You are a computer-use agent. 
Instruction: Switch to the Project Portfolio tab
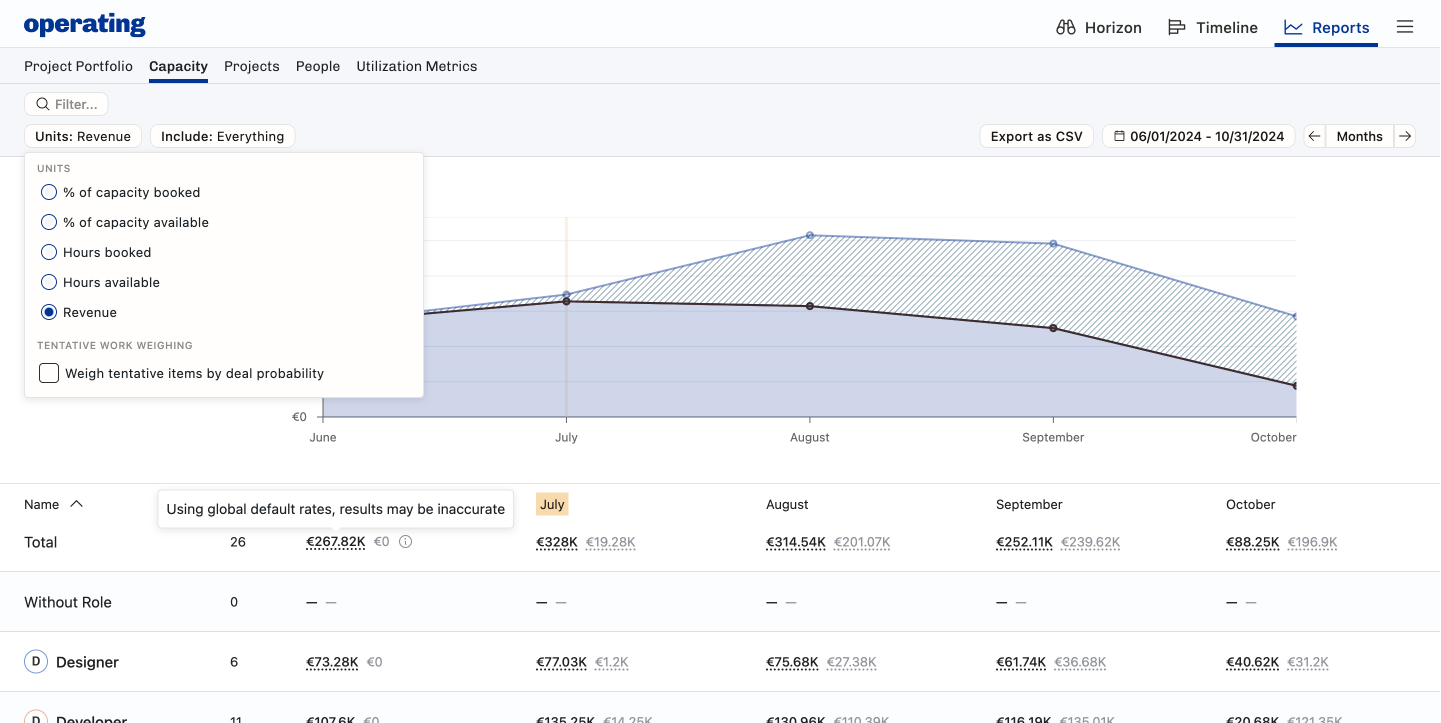click(x=78, y=66)
